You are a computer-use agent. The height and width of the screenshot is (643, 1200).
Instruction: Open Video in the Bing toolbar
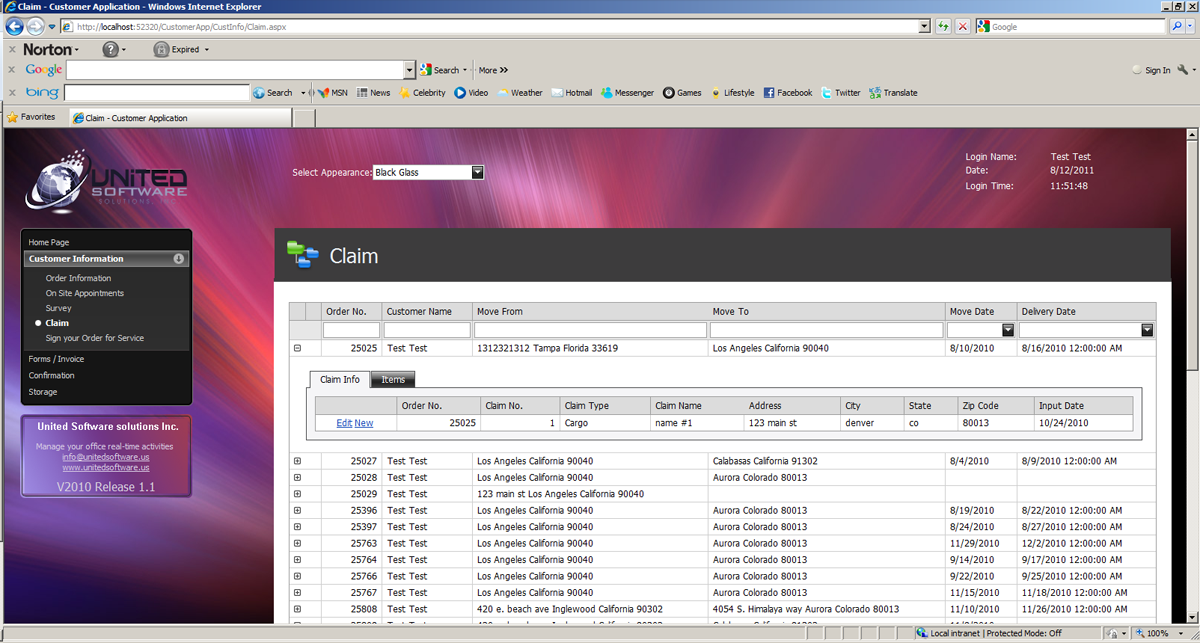point(471,93)
